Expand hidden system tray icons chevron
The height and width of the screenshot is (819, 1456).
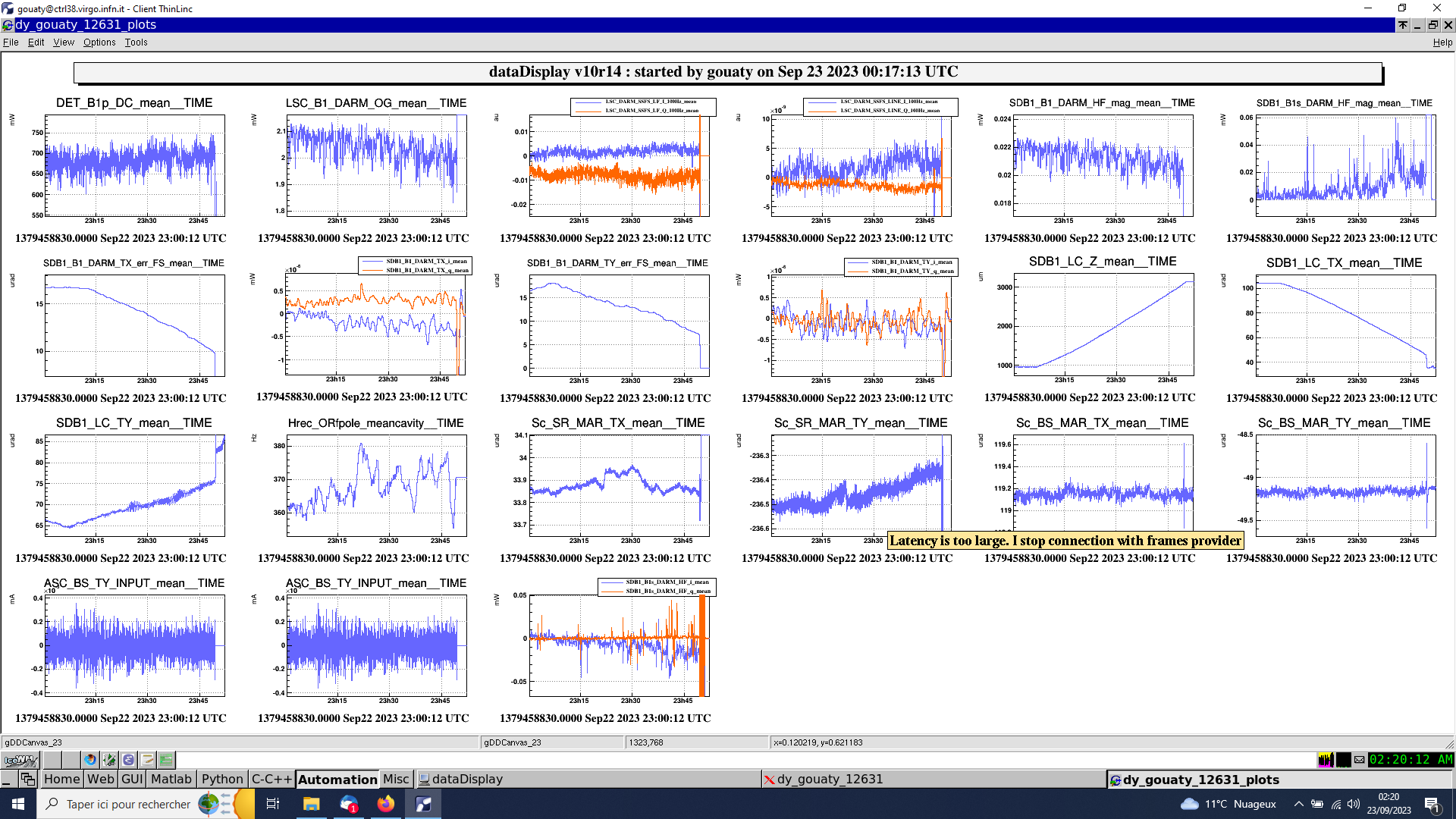click(x=1298, y=804)
